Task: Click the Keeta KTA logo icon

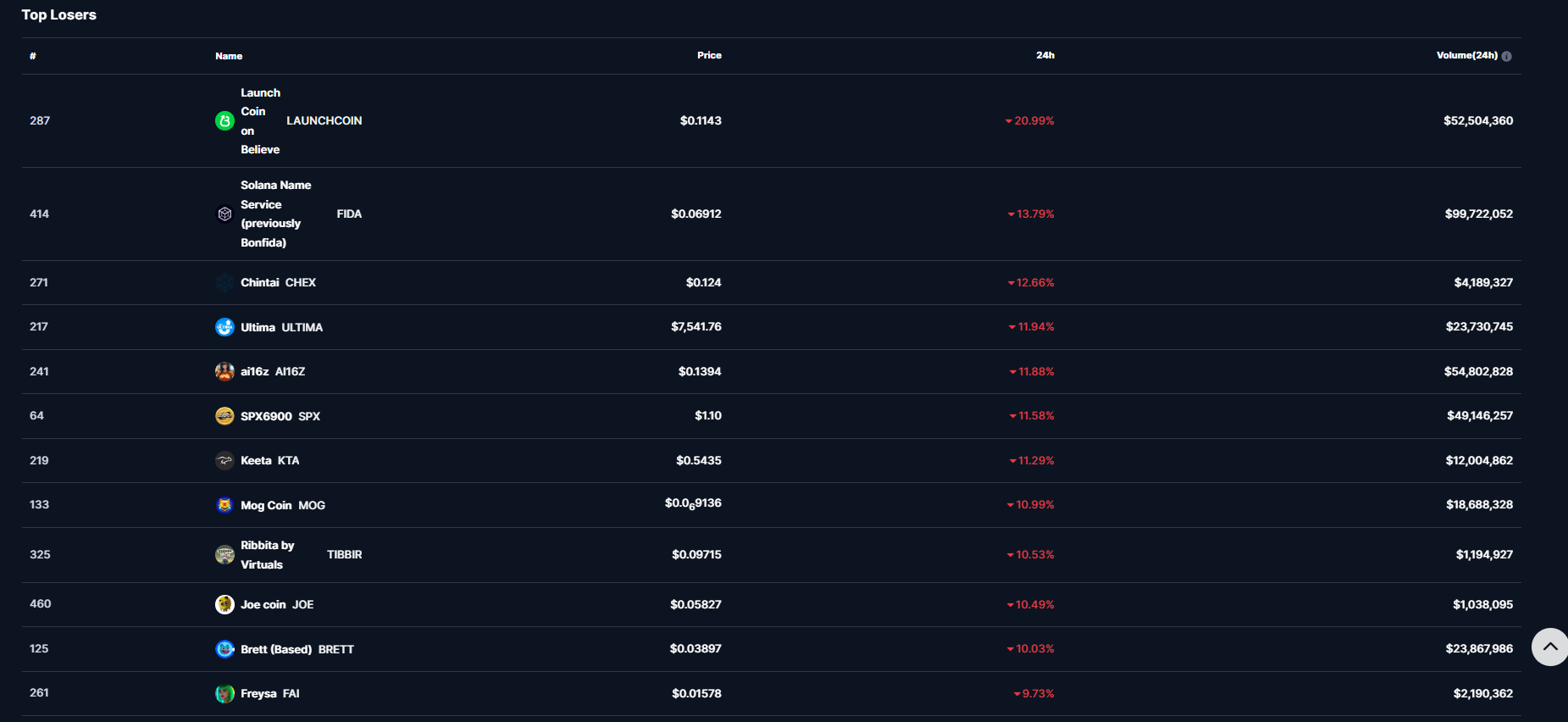Action: [x=224, y=460]
